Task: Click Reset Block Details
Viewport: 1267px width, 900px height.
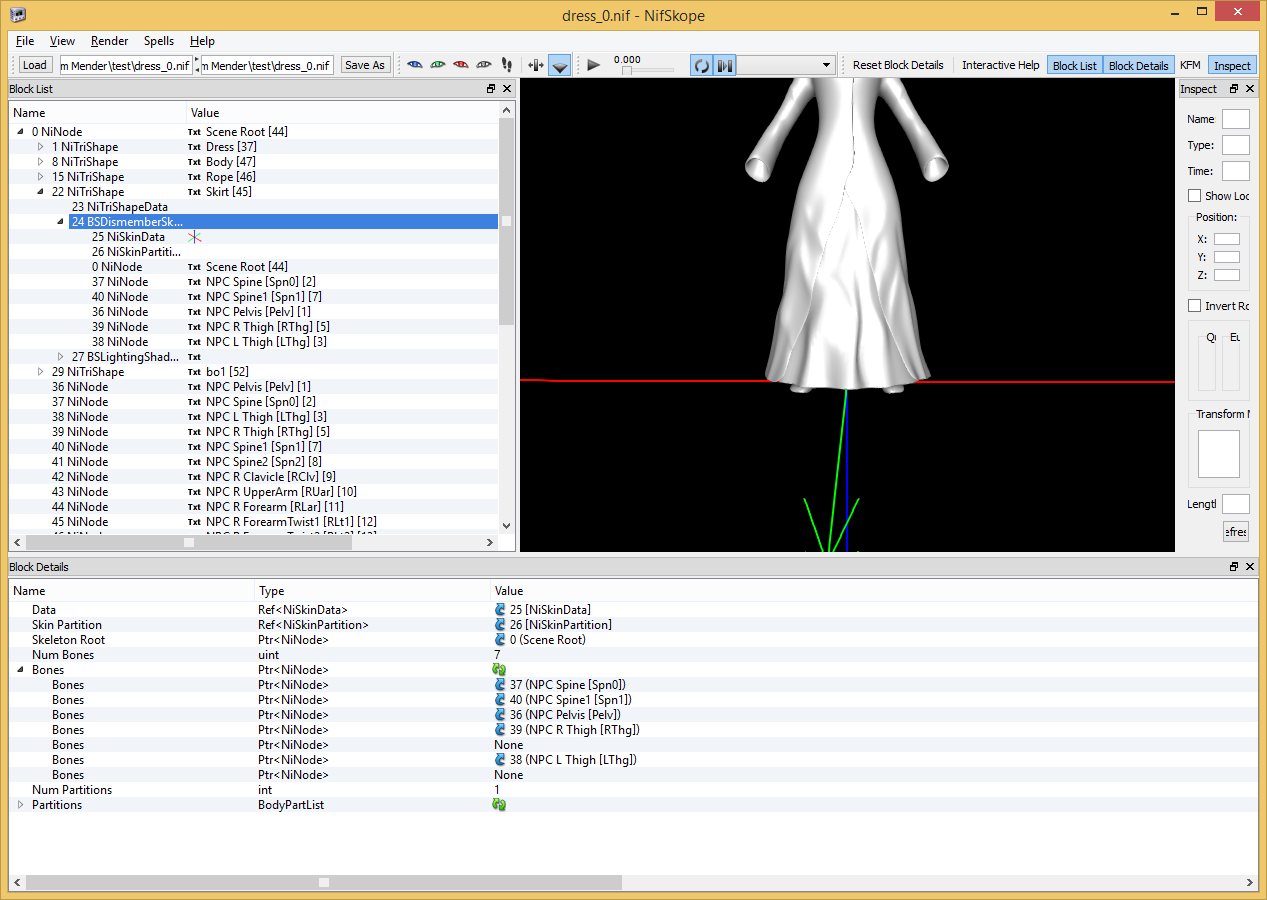Action: click(897, 64)
